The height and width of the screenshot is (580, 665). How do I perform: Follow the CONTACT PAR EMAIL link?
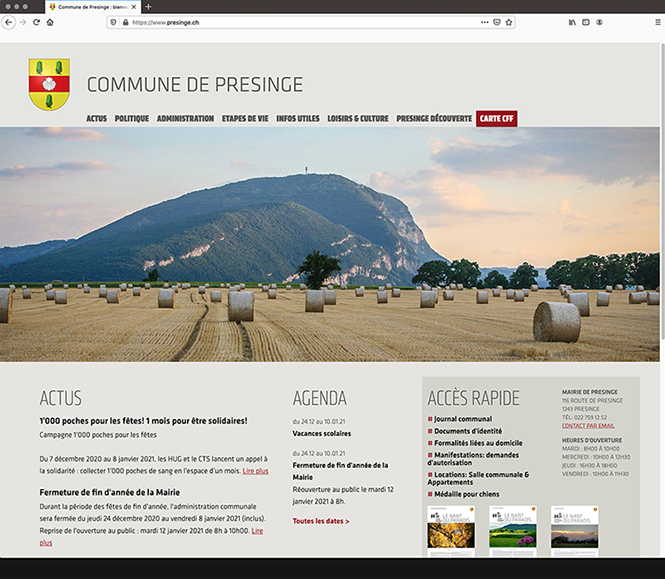(x=588, y=425)
